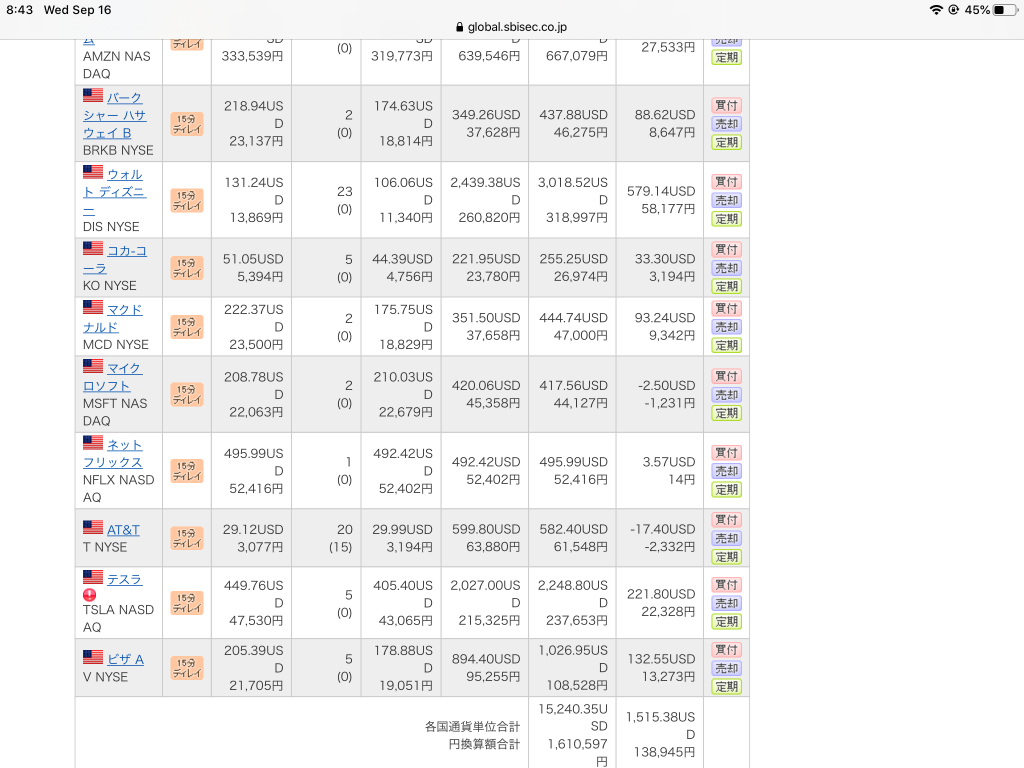The width and height of the screenshot is (1024, 768).
Task: Click 15分ディレイ badge in MSFT row
Action: coord(187,394)
